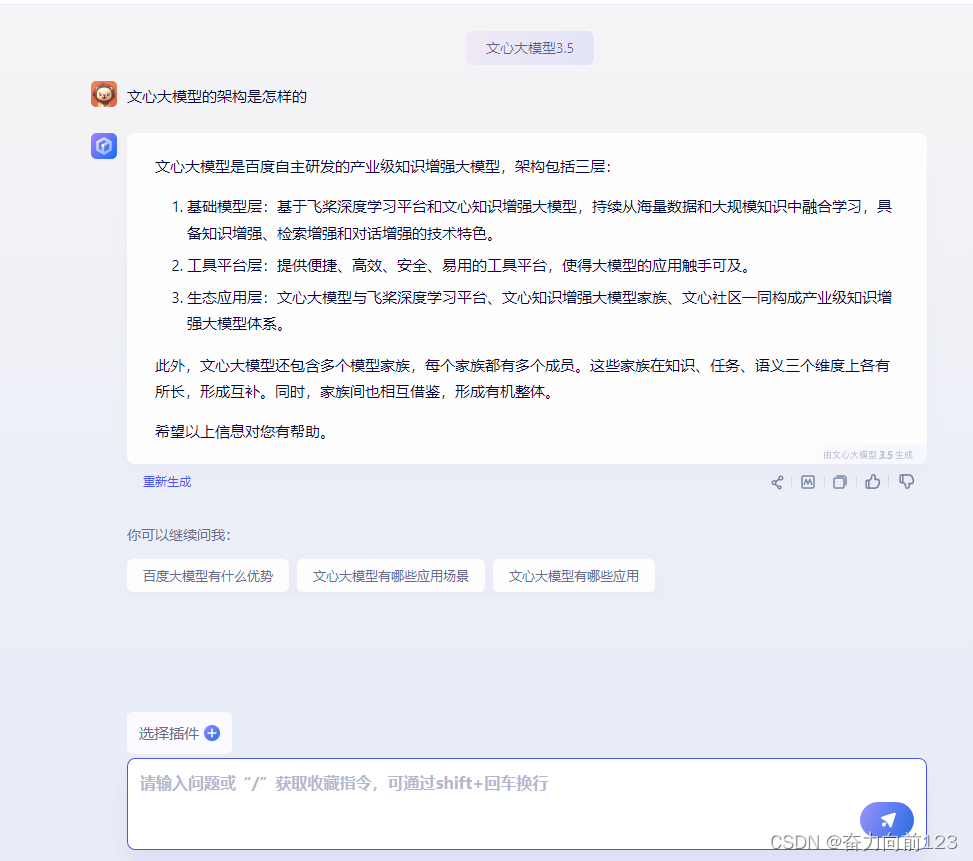The width and height of the screenshot is (973, 861).
Task: Click the 由文心大模型 3.5 生成 label
Action: [868, 455]
